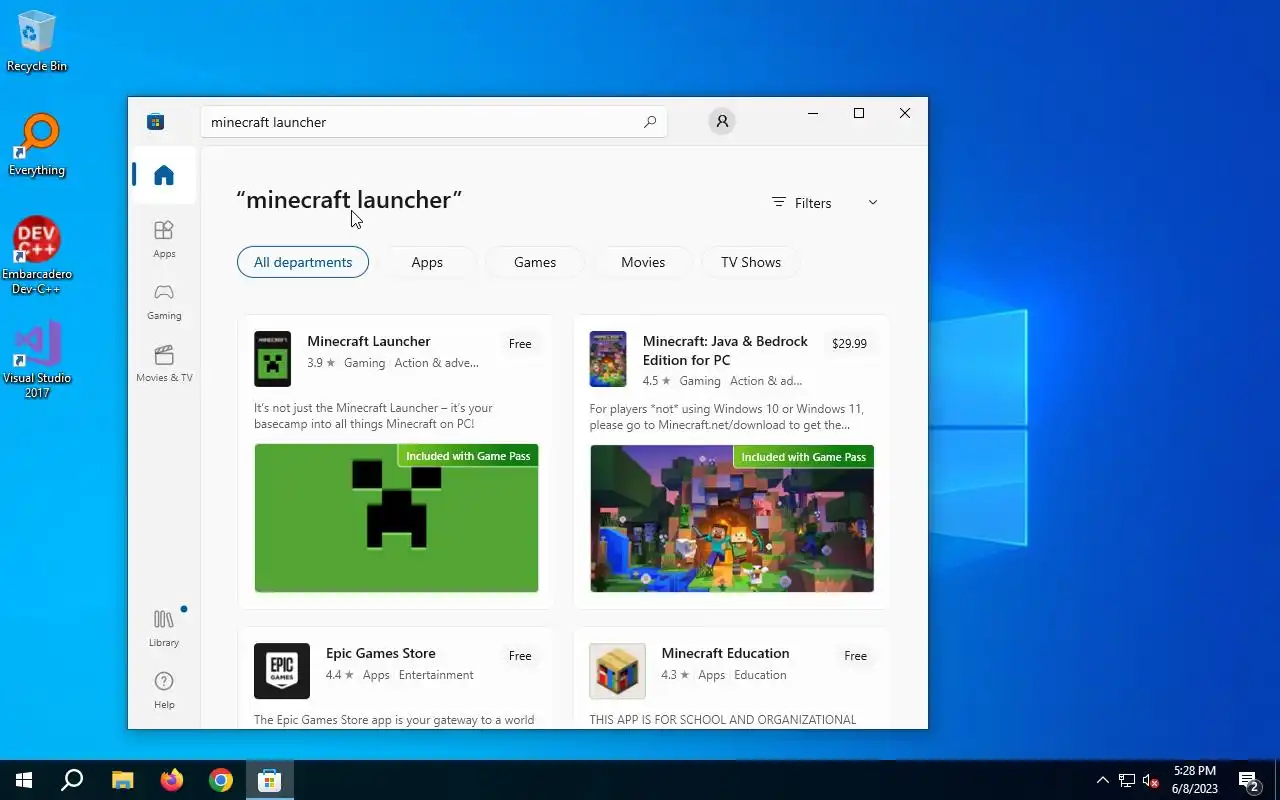
Task: Open taskbar search
Action: point(72,780)
